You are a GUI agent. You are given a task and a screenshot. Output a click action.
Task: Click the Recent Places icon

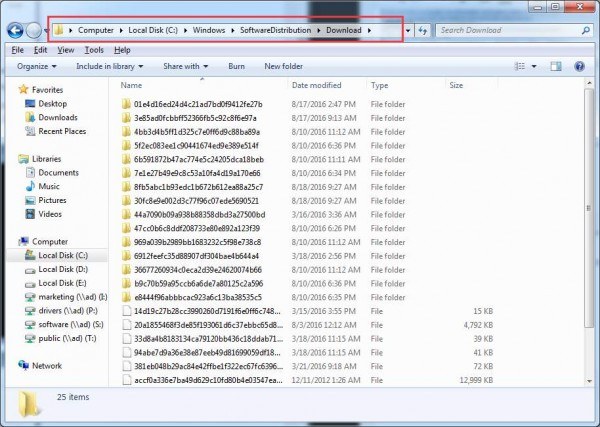pyautogui.click(x=30, y=131)
